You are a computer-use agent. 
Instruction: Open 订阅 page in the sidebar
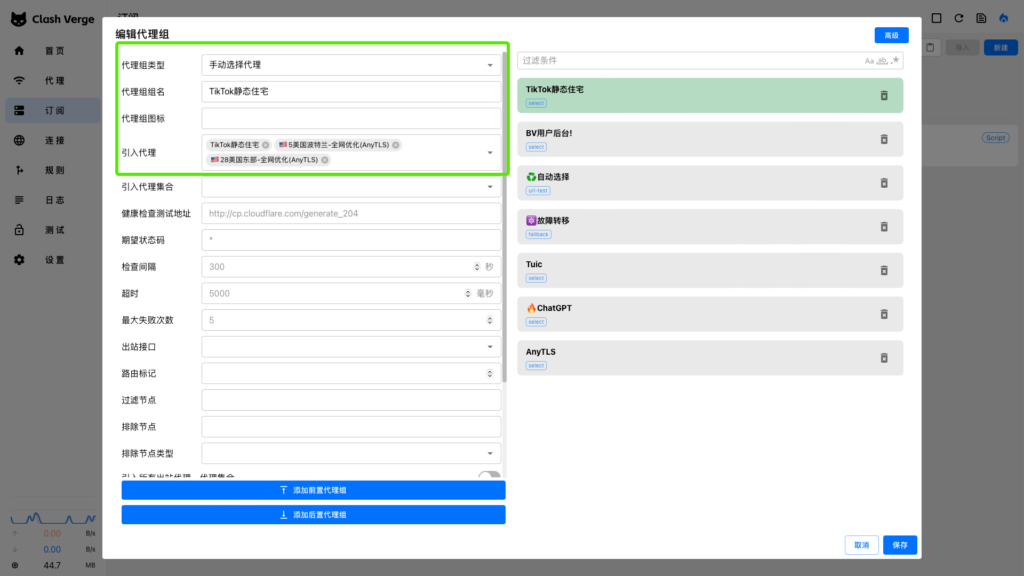(x=53, y=110)
